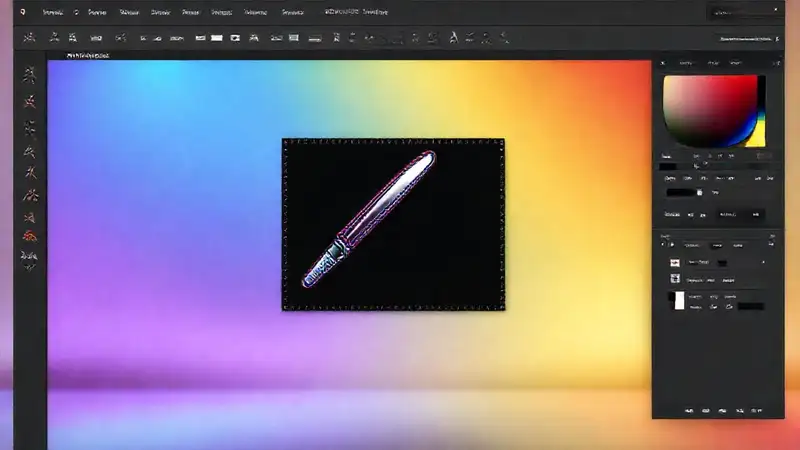Image resolution: width=800 pixels, height=450 pixels.
Task: Click the app logo icon in menu bar
Action: (x=22, y=12)
